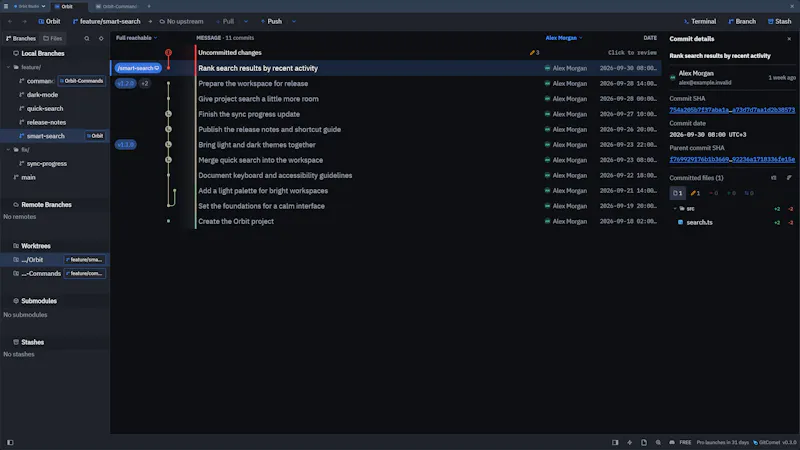800x450 pixels.
Task: Toggle right panel icon in status bar
Action: [x=615, y=442]
